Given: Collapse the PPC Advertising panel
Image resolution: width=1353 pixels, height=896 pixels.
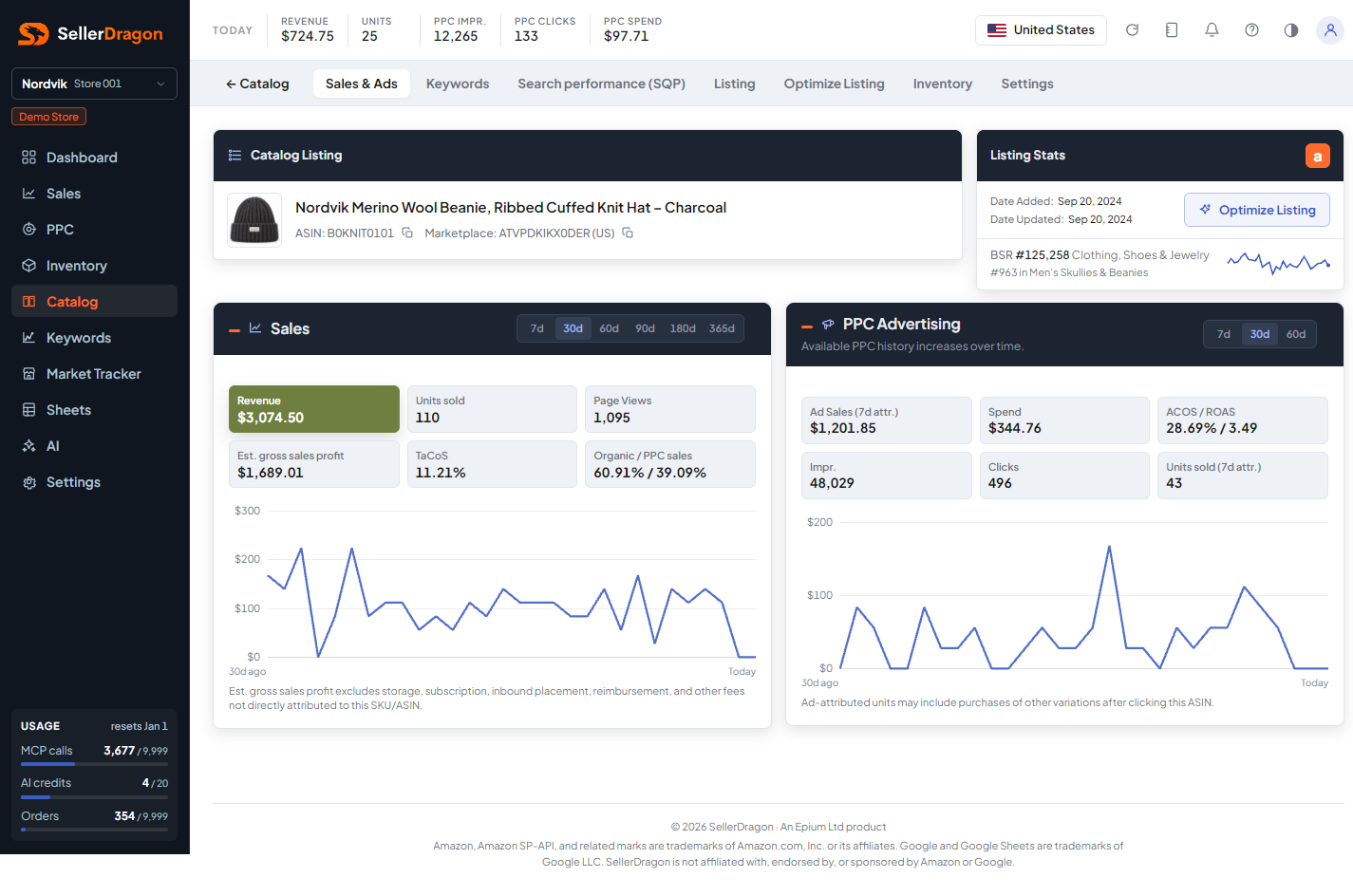Looking at the screenshot, I should 807,326.
